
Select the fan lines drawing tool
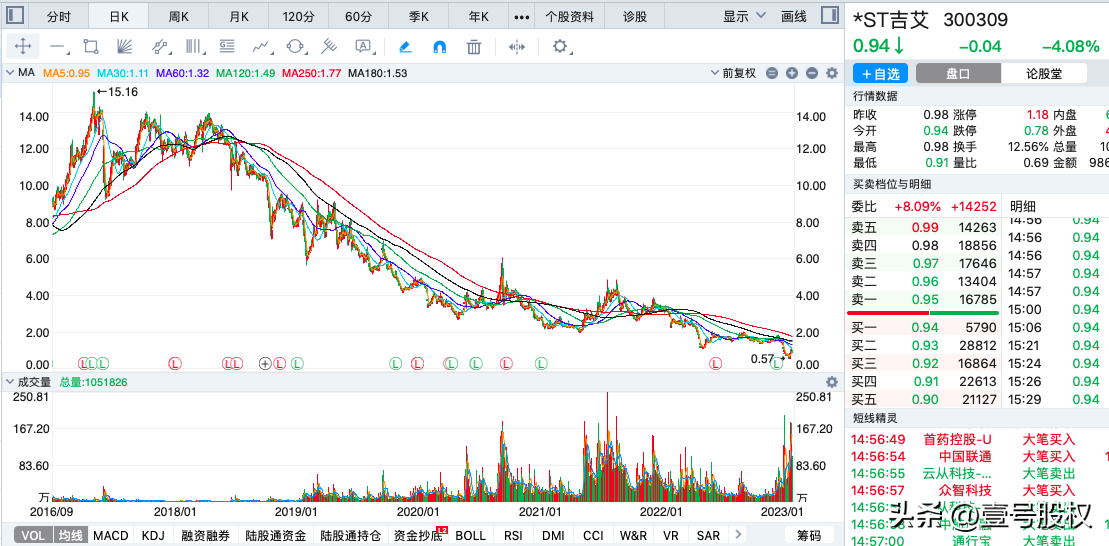tap(124, 47)
